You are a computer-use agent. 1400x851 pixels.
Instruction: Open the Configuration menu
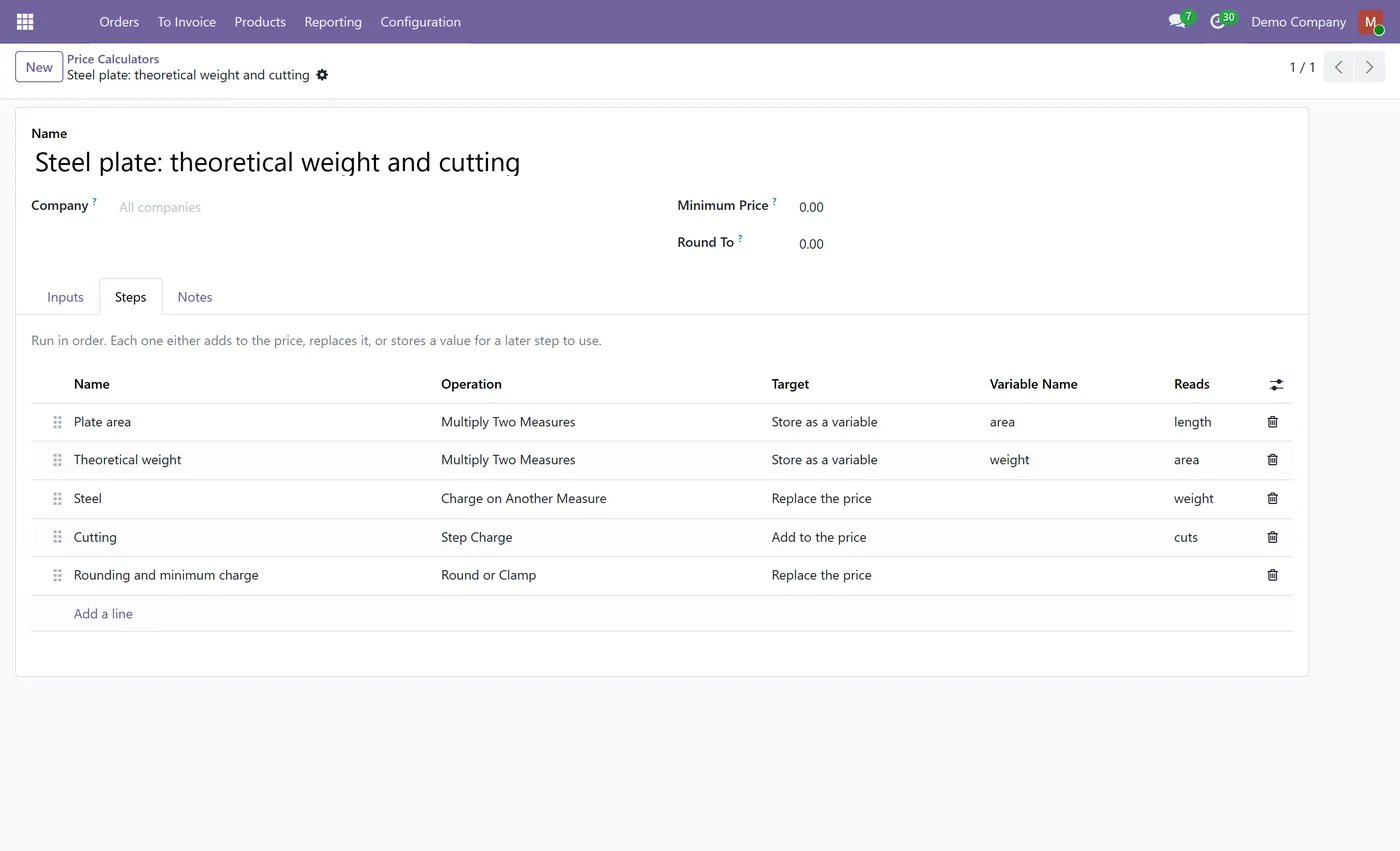point(420,21)
